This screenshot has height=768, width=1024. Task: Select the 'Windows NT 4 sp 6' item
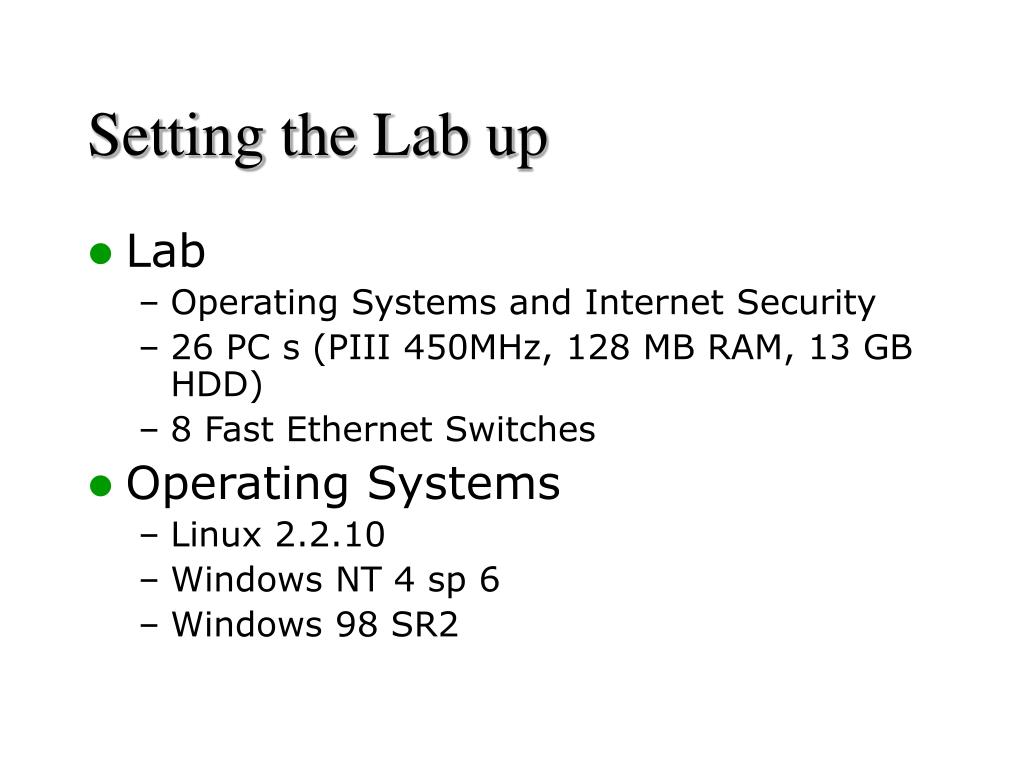point(335,580)
